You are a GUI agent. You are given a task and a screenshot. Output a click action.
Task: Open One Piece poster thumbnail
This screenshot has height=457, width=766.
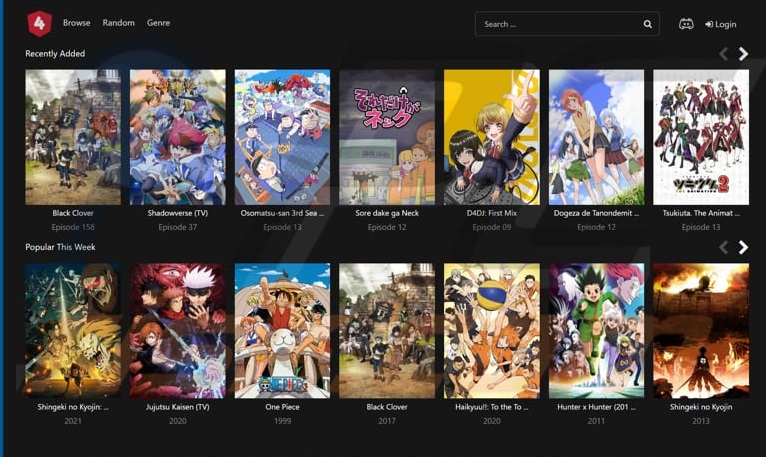(x=282, y=331)
